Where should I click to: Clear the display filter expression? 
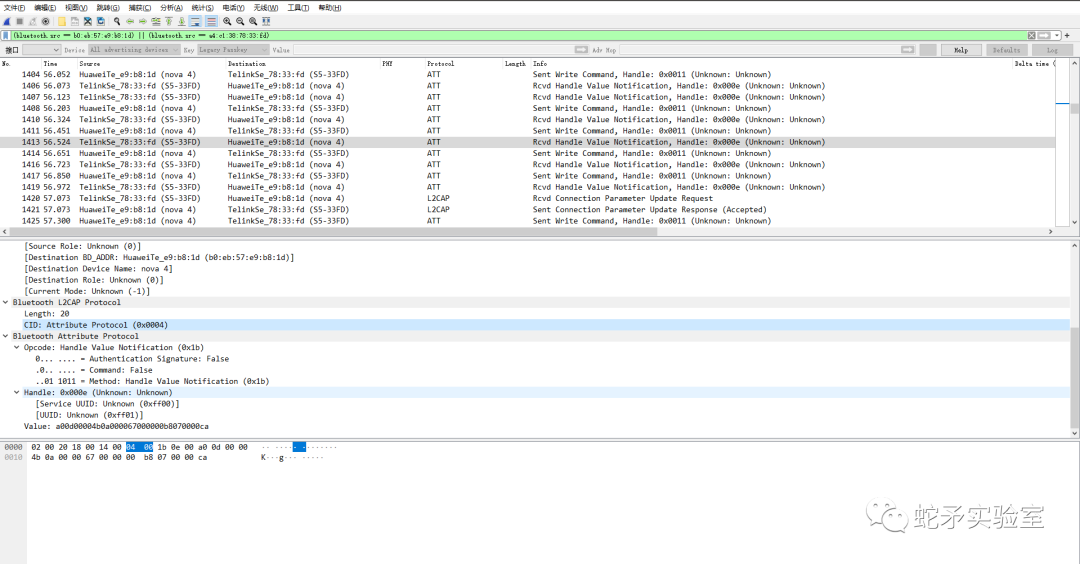point(1031,35)
